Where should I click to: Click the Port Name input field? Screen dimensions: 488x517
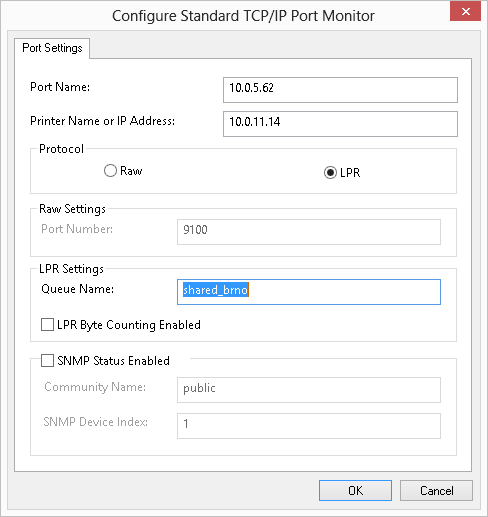(x=340, y=90)
